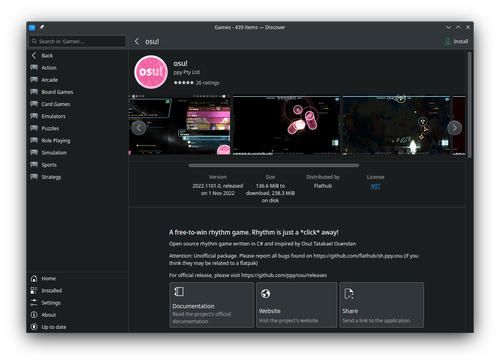Viewport: 500px width, 364px height.
Task: Click gamepad icon beside Role Playing
Action: click(34, 140)
